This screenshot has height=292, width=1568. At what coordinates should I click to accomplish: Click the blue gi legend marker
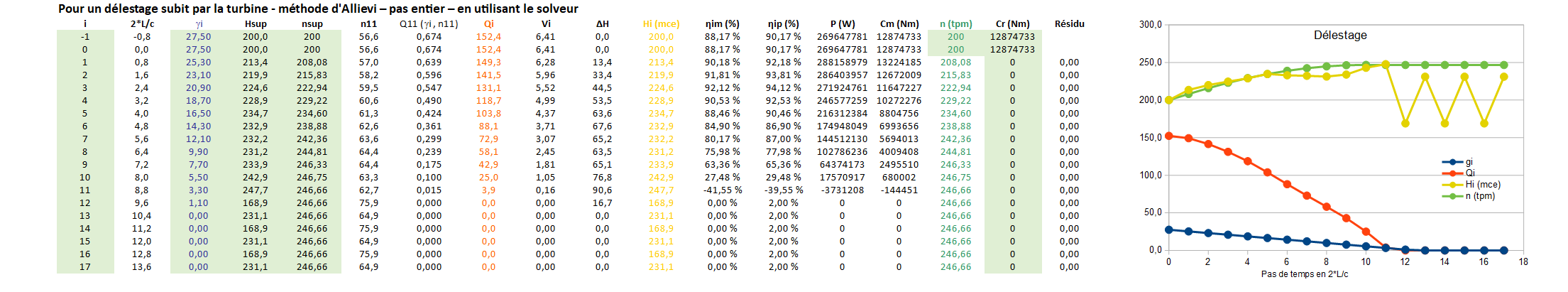1452,162
